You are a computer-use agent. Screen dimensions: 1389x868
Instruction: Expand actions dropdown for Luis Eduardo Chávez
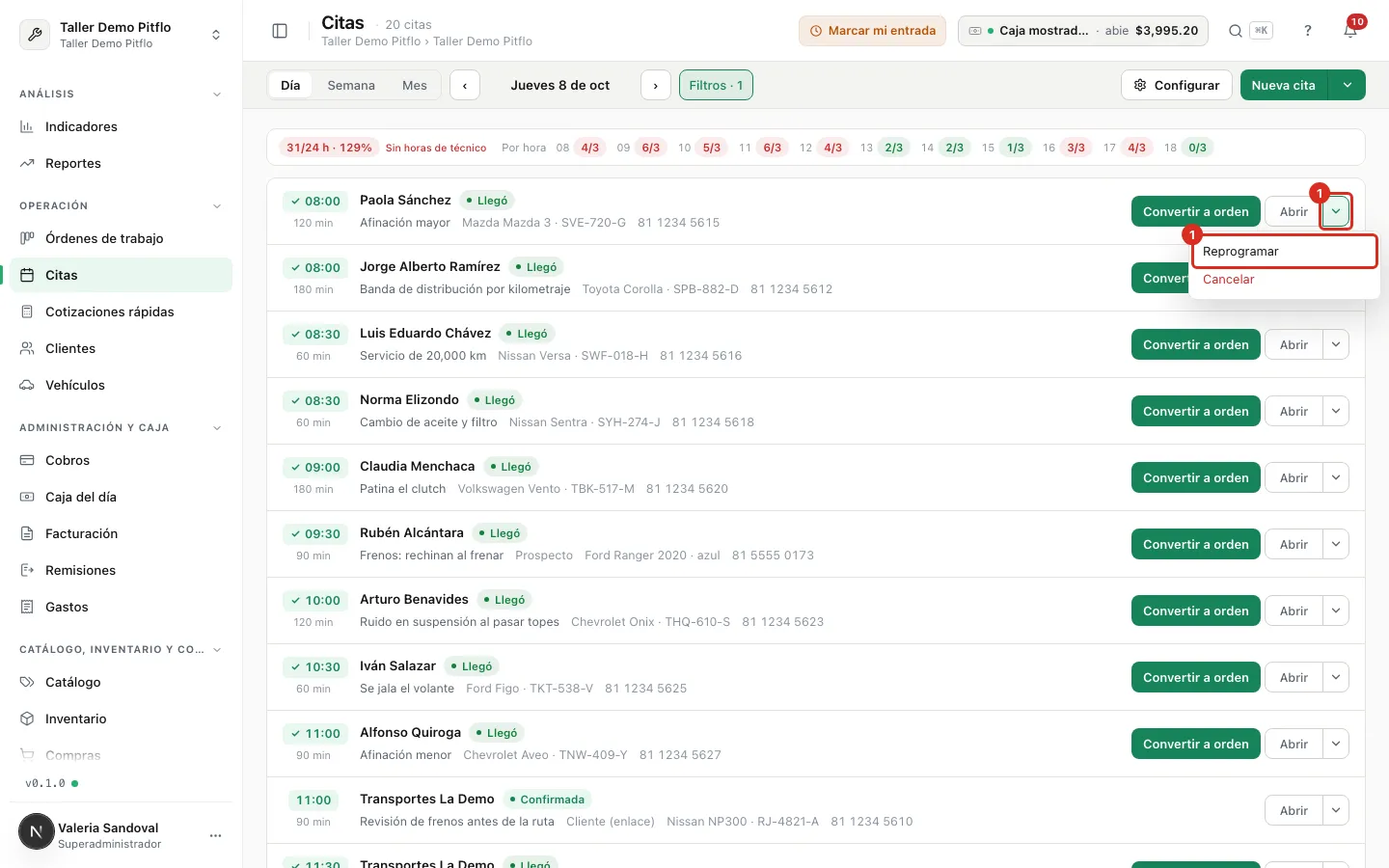point(1336,344)
